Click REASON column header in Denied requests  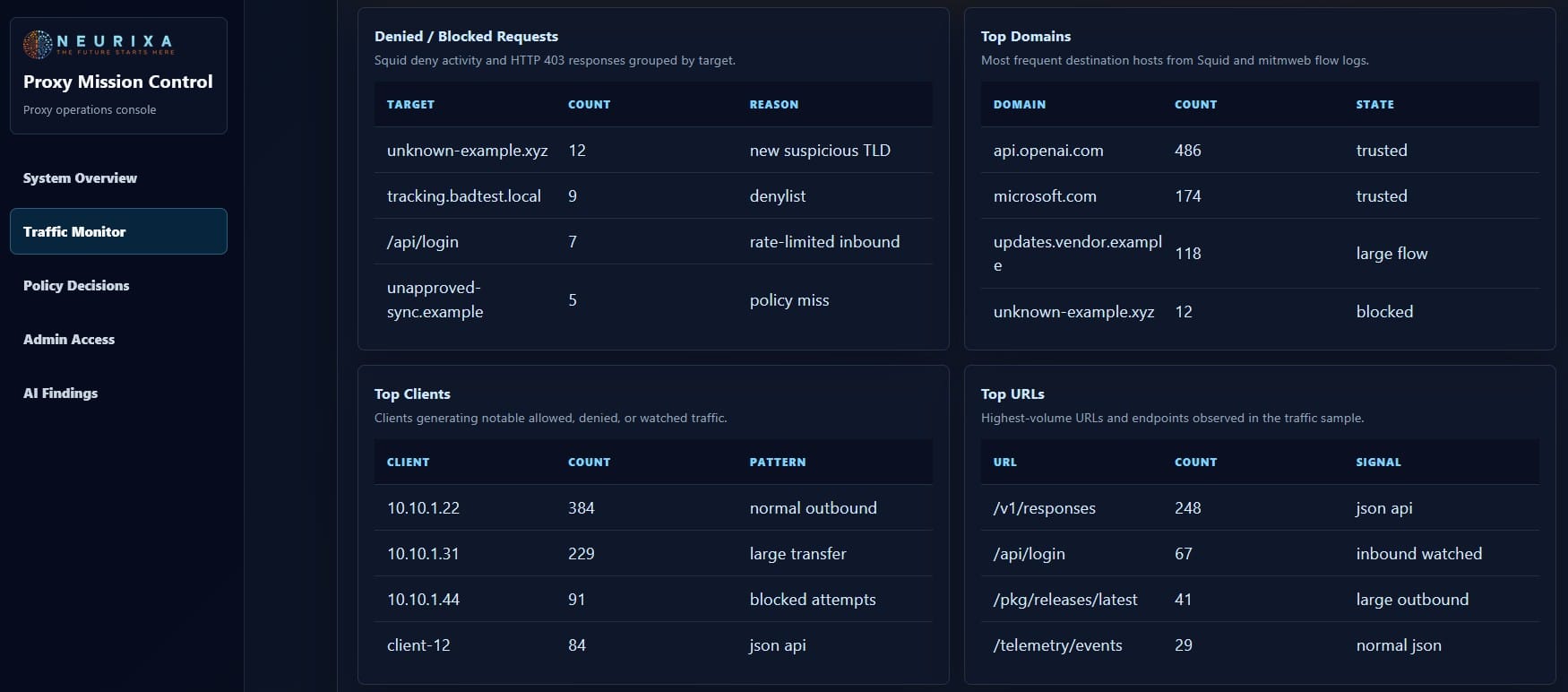point(774,105)
